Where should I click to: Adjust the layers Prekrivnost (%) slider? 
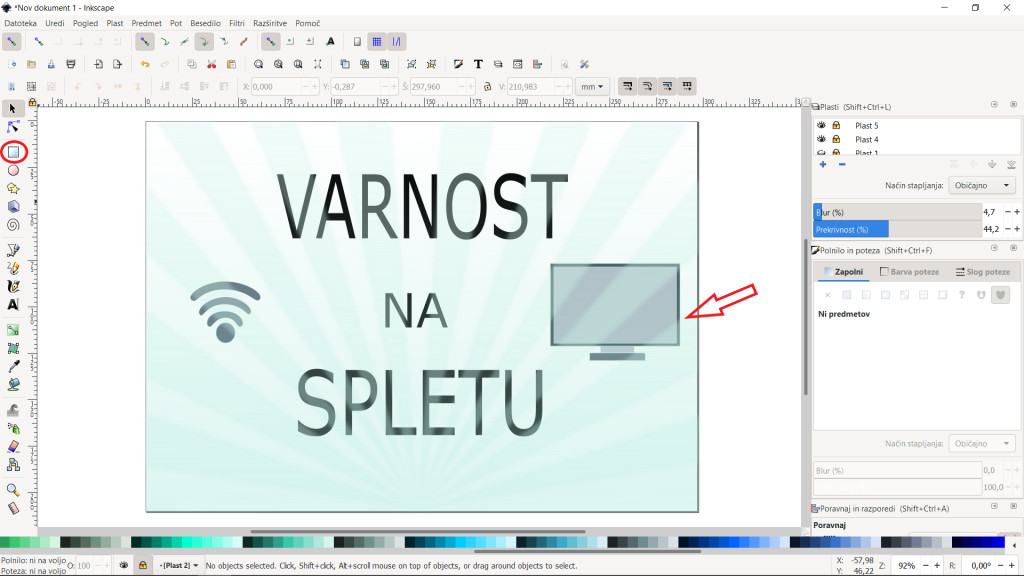897,229
